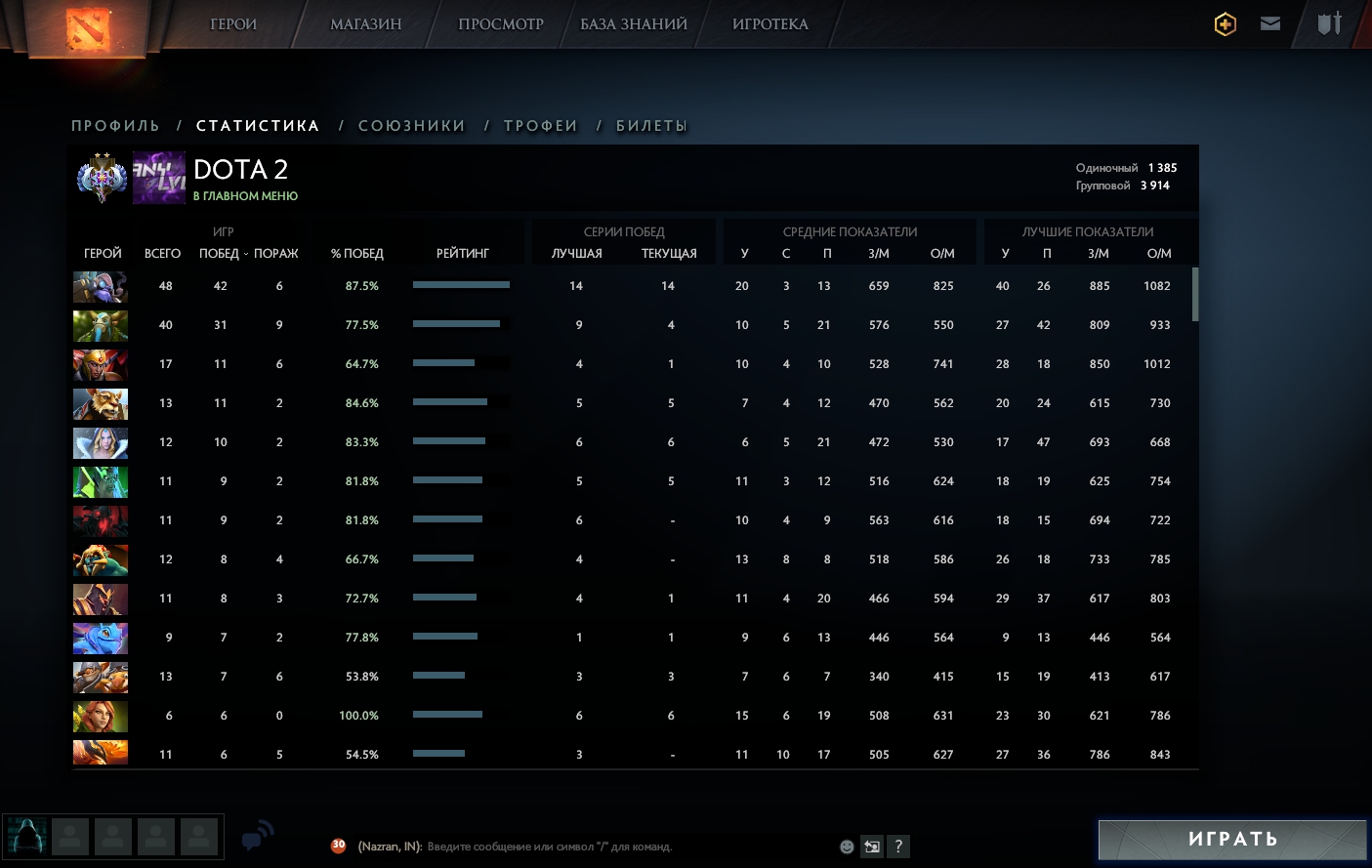Open the mail envelope icon

pyautogui.click(x=1270, y=23)
